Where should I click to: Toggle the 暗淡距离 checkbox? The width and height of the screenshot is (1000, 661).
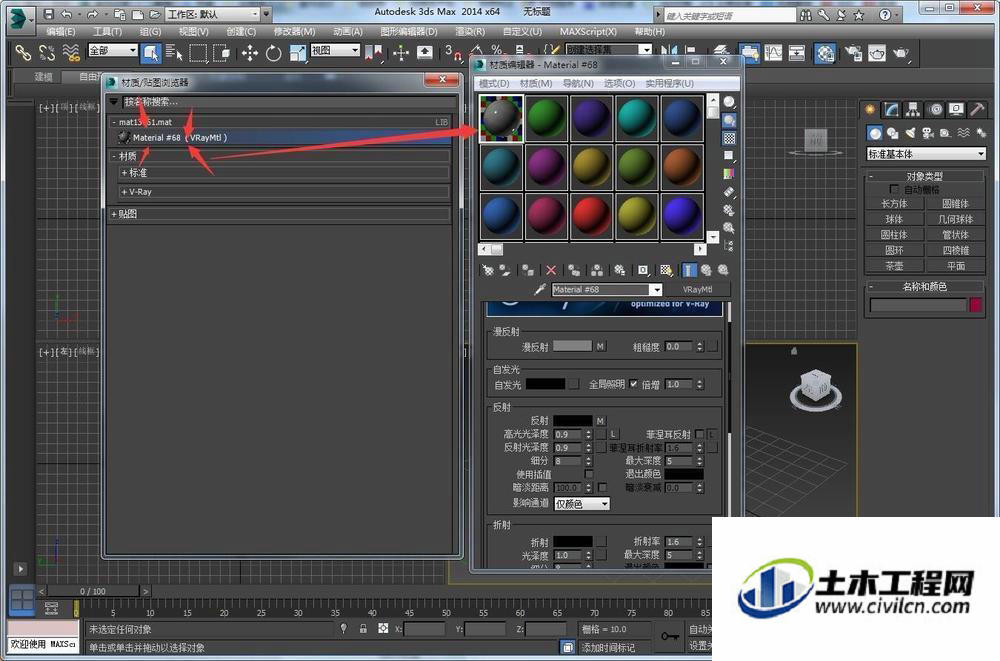point(602,487)
